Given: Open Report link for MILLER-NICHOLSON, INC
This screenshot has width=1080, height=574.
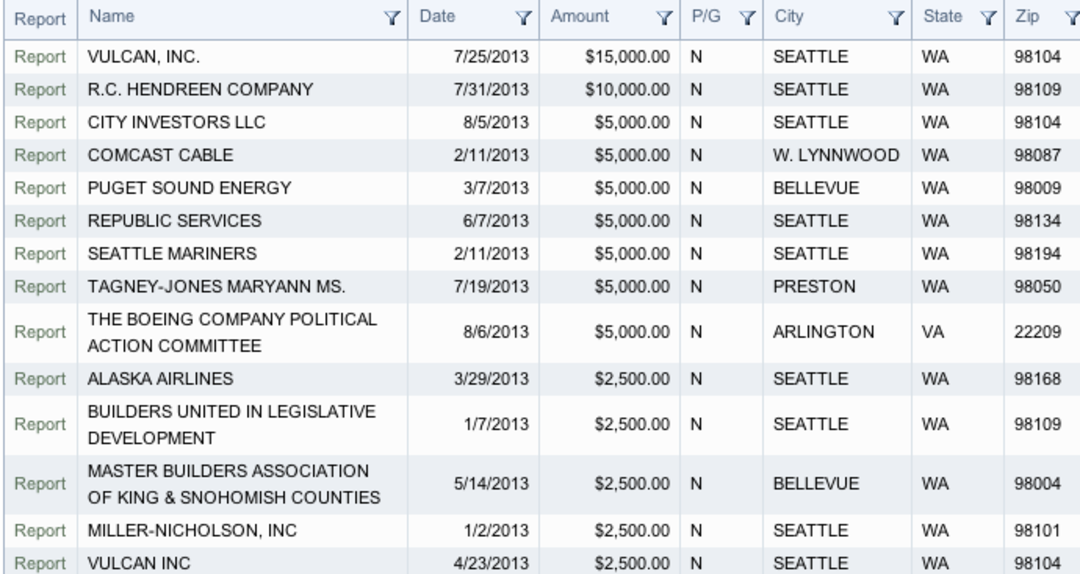Looking at the screenshot, I should tap(40, 531).
